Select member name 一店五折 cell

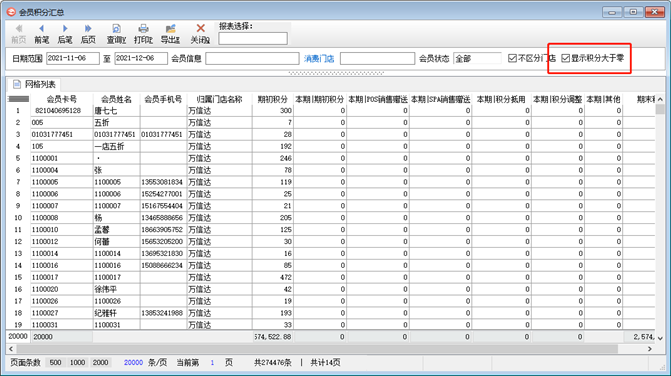(116, 146)
